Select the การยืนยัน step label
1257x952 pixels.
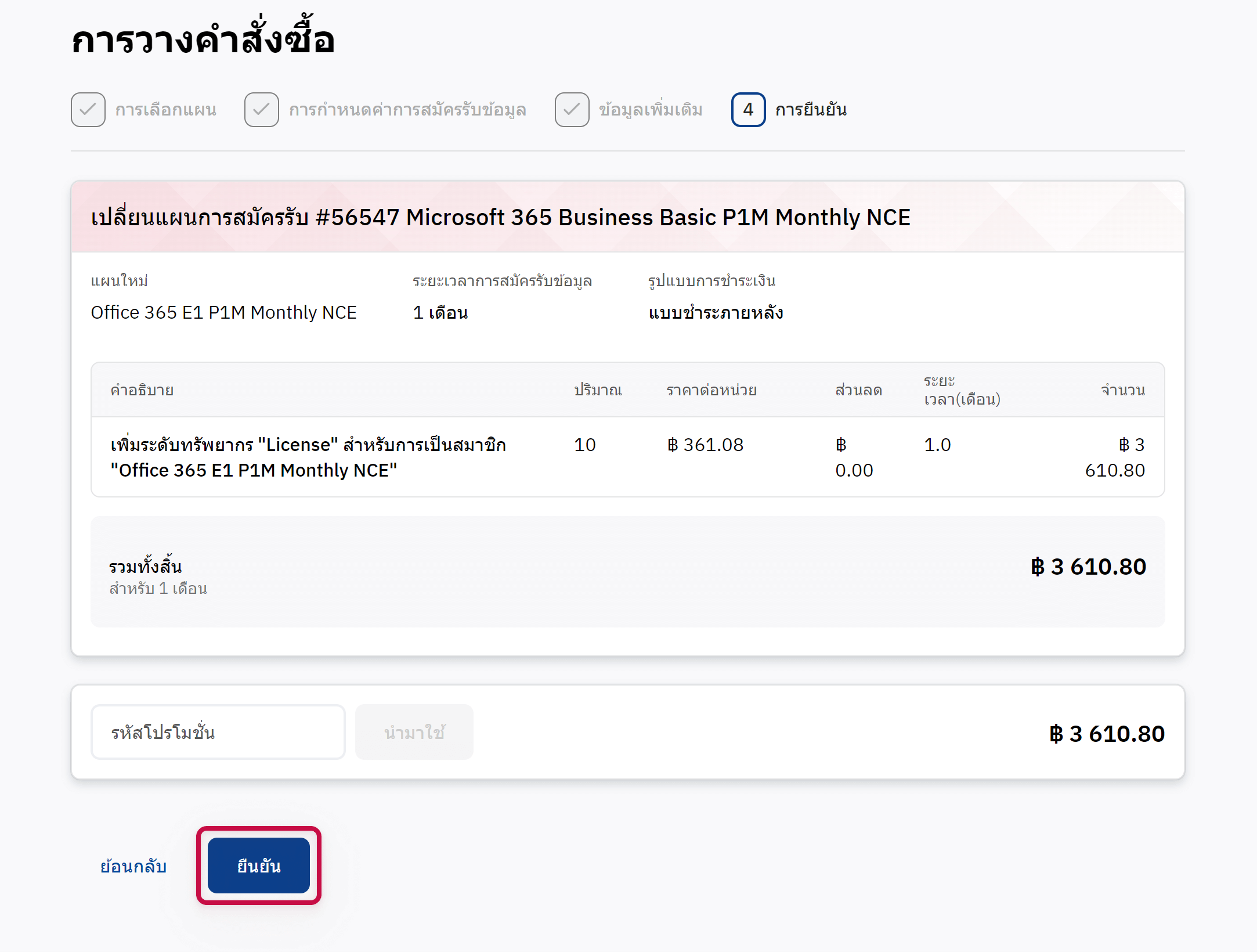click(x=811, y=110)
